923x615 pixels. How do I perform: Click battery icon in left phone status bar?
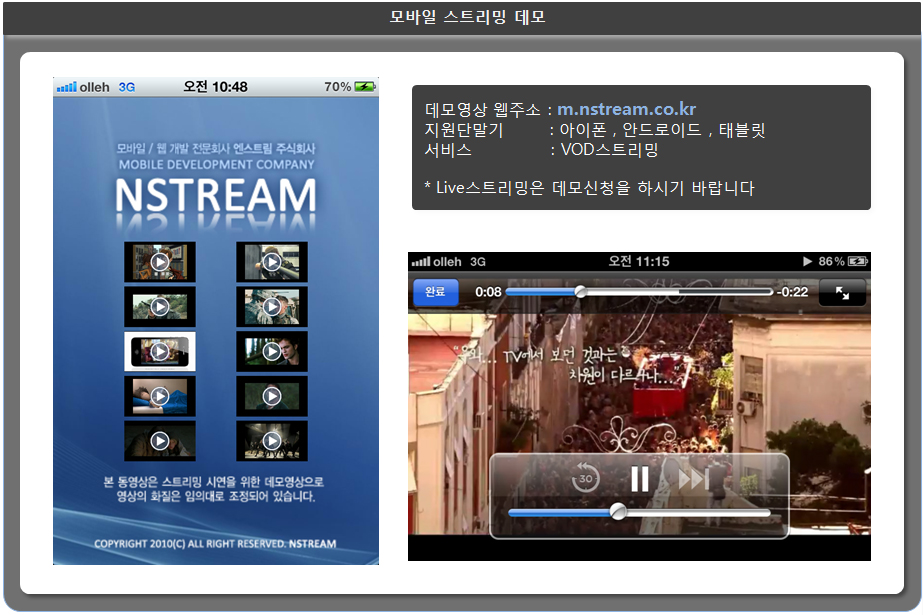[365, 87]
